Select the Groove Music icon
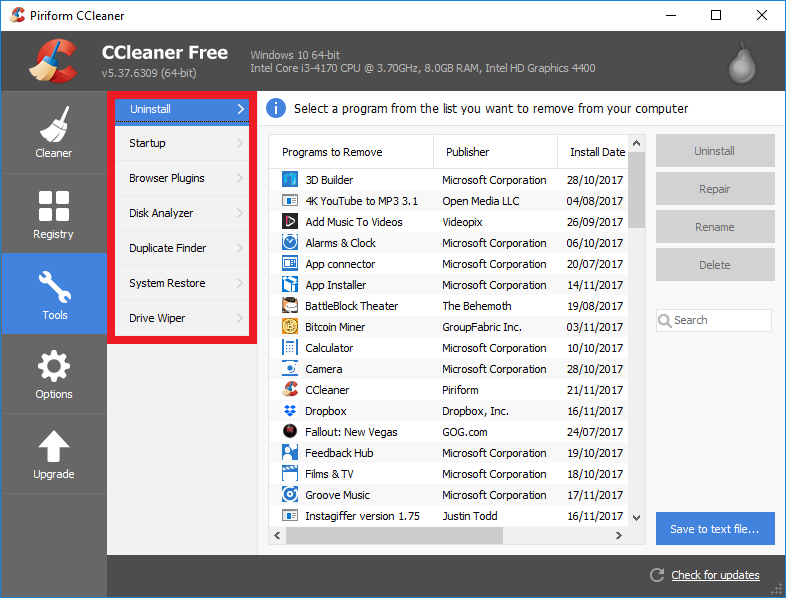The width and height of the screenshot is (786, 598). pyautogui.click(x=290, y=495)
